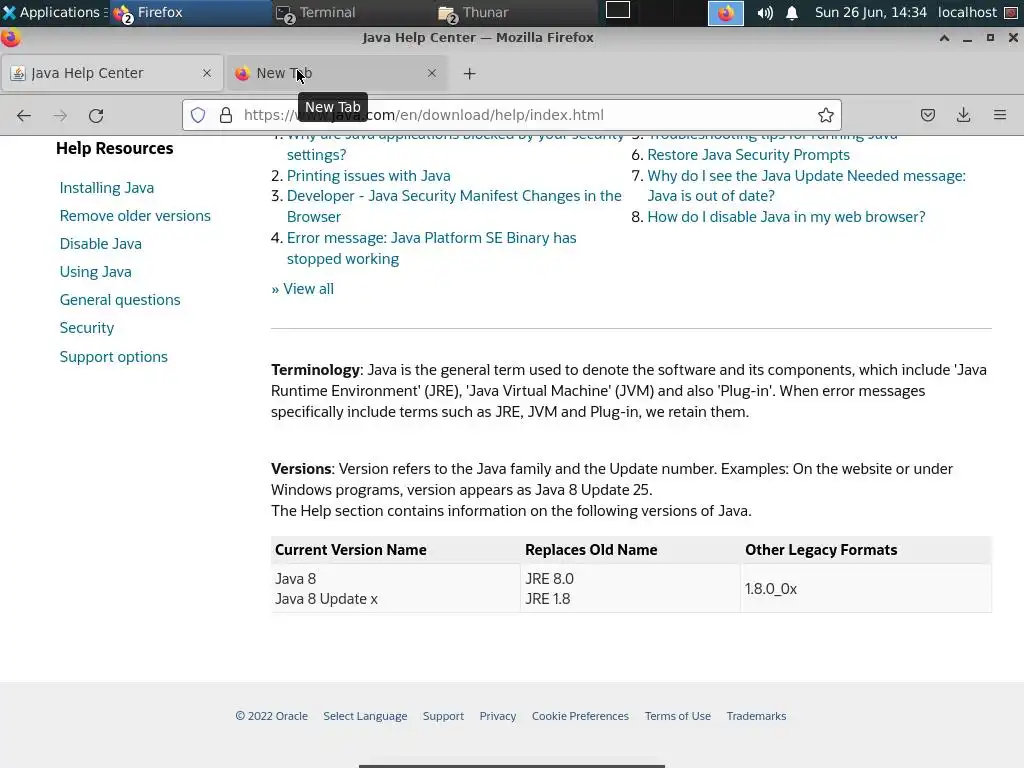Click the volume speaker icon
The width and height of the screenshot is (1024, 768).
coord(765,13)
